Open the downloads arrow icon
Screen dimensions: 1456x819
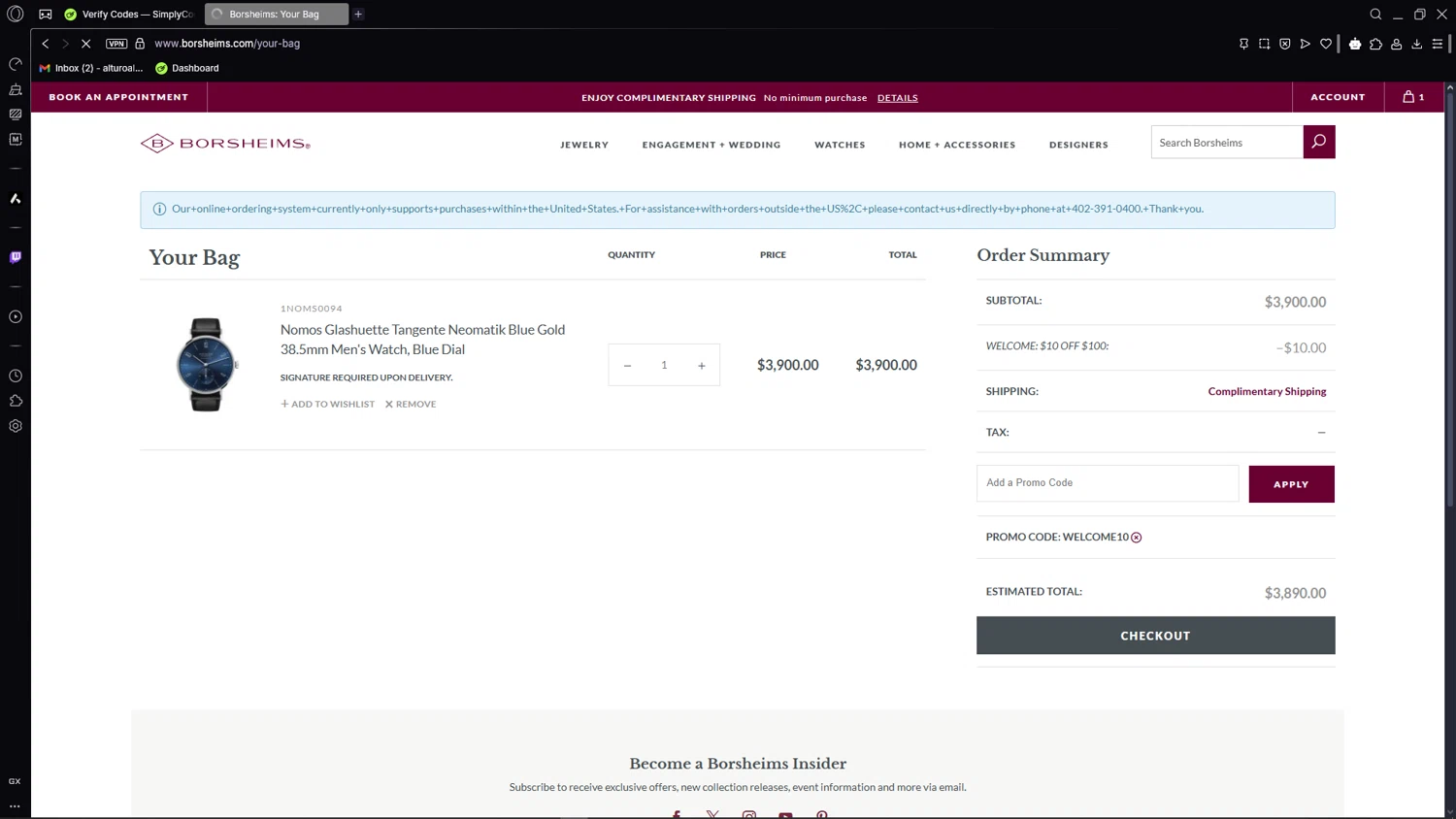coord(1416,44)
